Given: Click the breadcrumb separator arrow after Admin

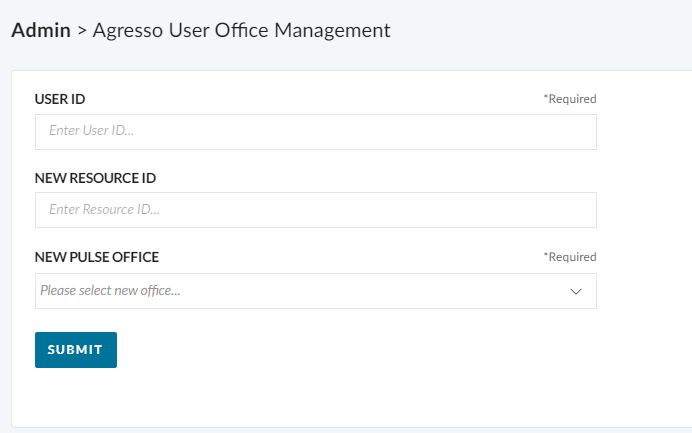Looking at the screenshot, I should coord(82,31).
